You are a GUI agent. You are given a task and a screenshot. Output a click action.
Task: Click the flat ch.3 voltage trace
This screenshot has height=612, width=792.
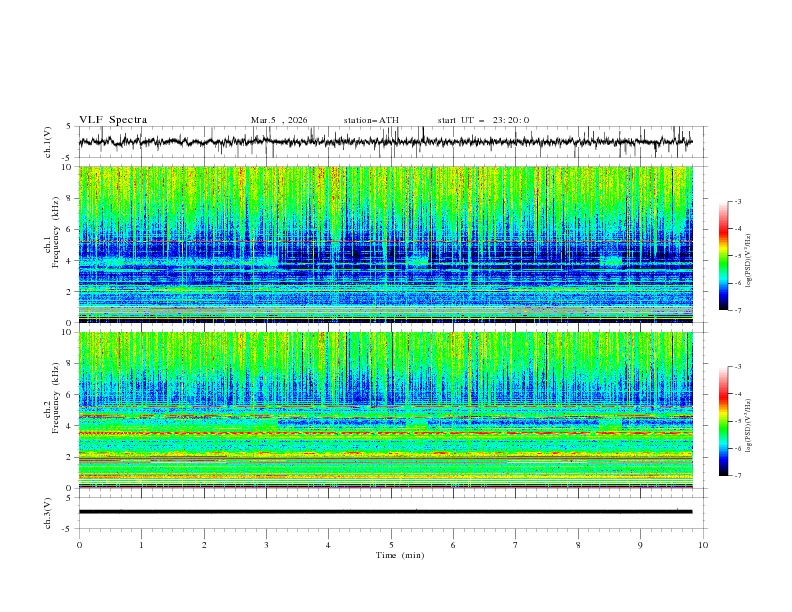click(x=385, y=512)
